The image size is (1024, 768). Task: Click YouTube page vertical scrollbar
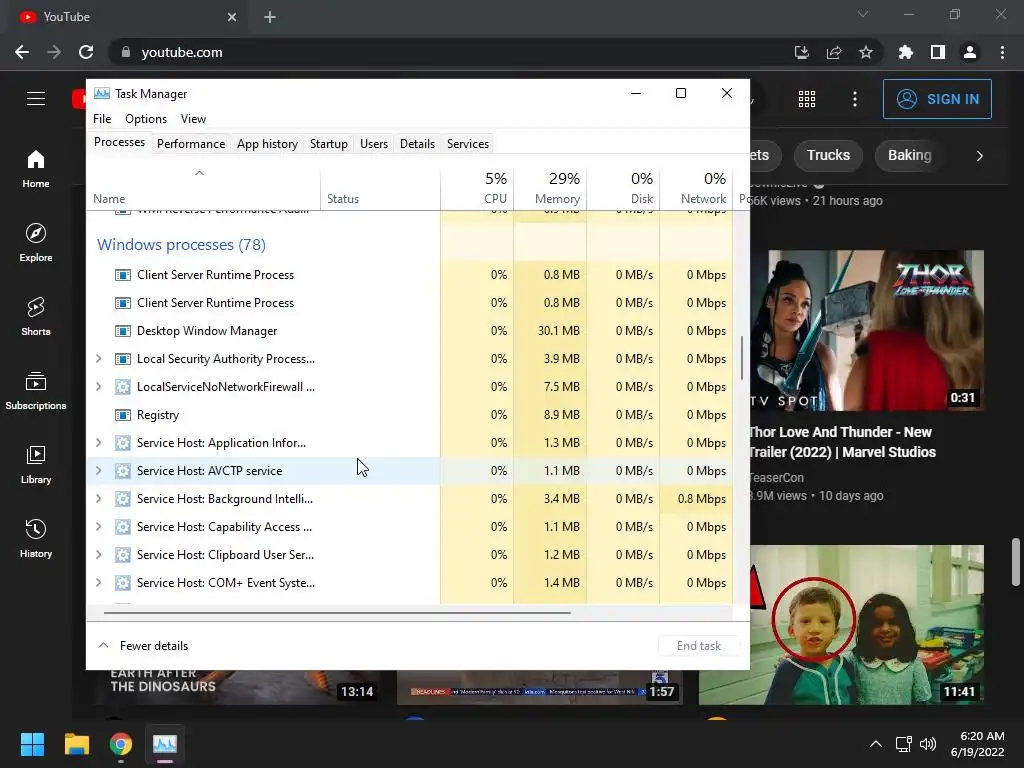pos(1016,562)
